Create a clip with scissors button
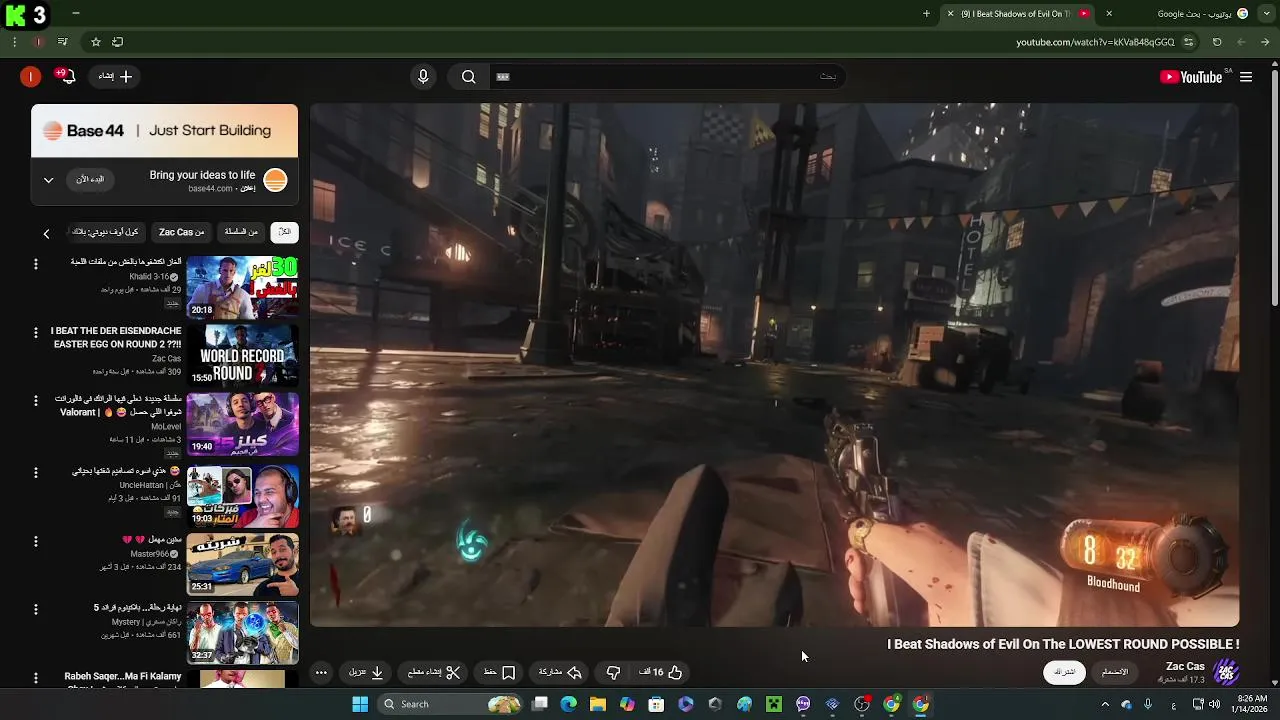This screenshot has width=1280, height=720. (x=433, y=672)
